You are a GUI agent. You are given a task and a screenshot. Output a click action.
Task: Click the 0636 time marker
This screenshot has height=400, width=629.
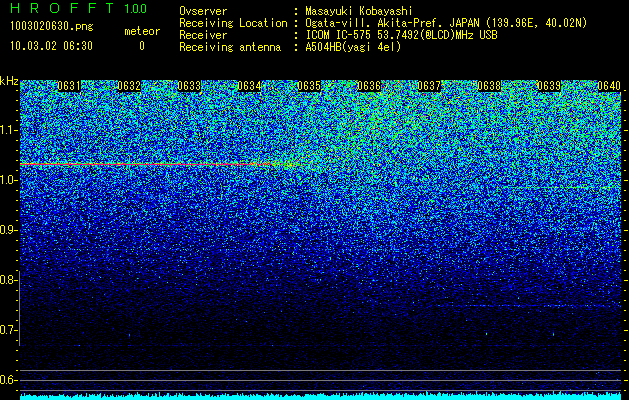point(369,86)
